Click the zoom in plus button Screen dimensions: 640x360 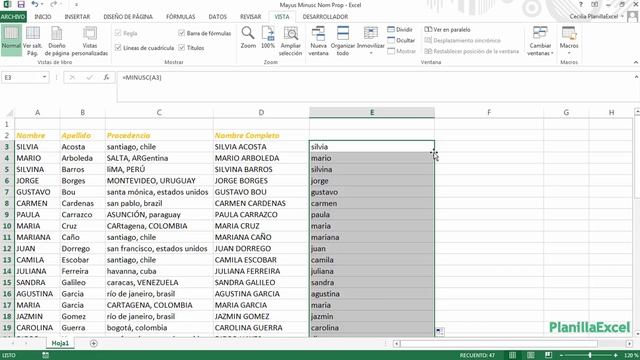pyautogui.click(x=616, y=356)
